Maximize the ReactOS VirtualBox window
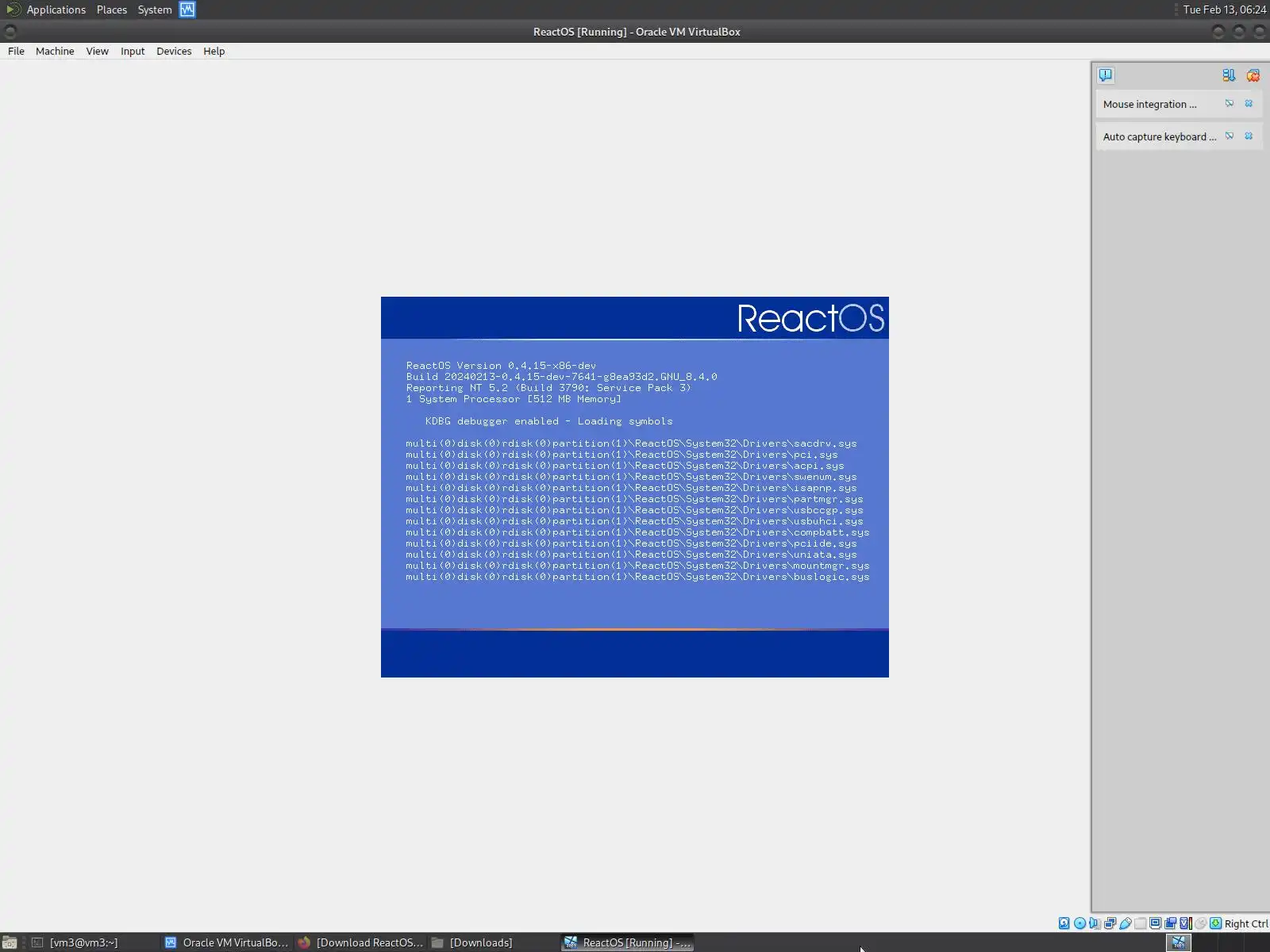 pos(1239,32)
